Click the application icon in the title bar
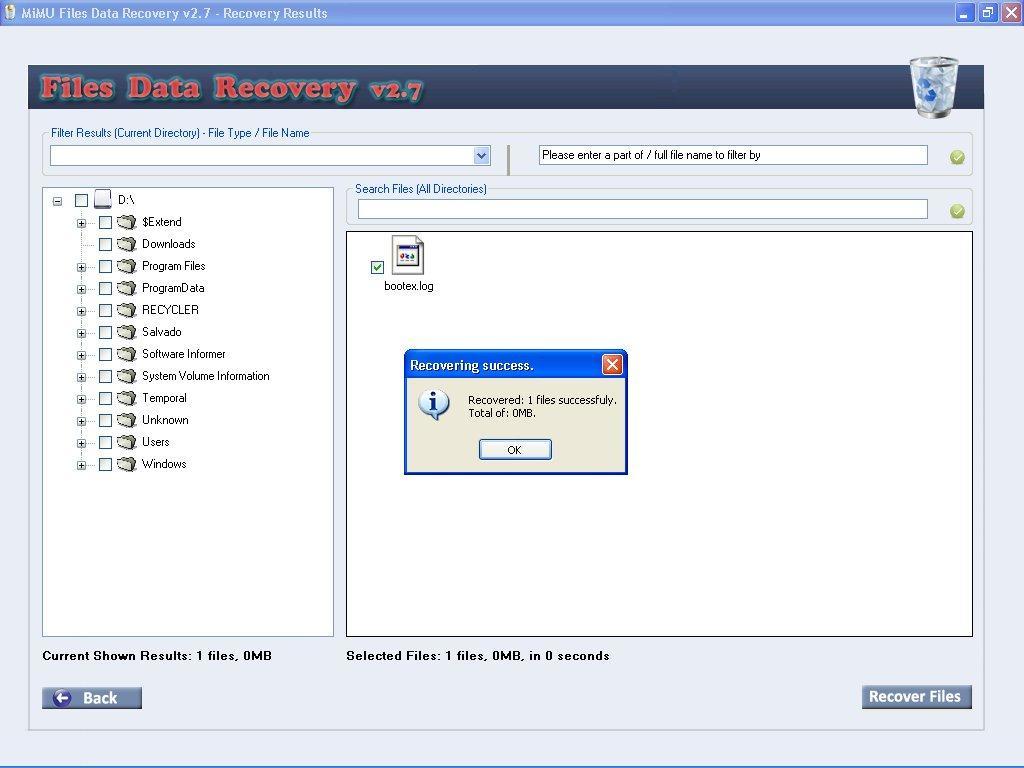 click(10, 12)
